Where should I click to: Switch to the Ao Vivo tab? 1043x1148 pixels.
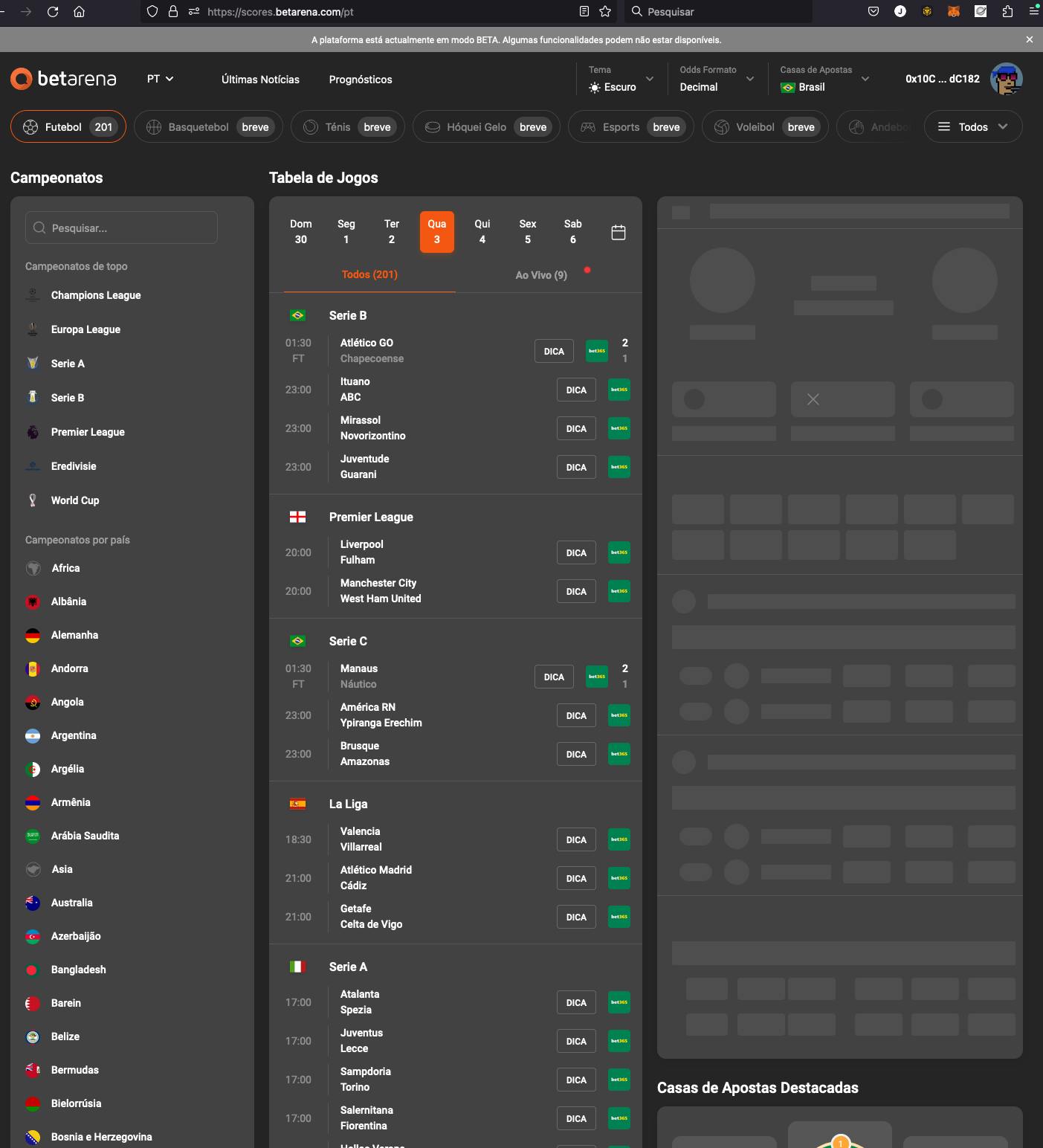point(541,274)
